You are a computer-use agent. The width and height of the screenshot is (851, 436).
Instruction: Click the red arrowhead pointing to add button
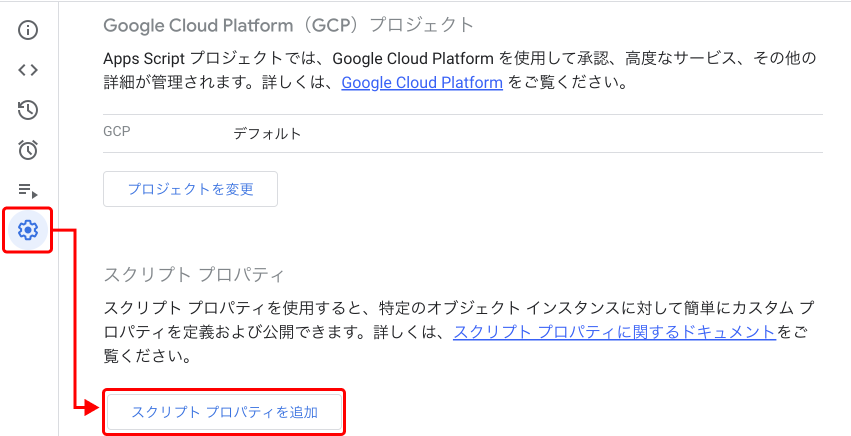(x=92, y=407)
